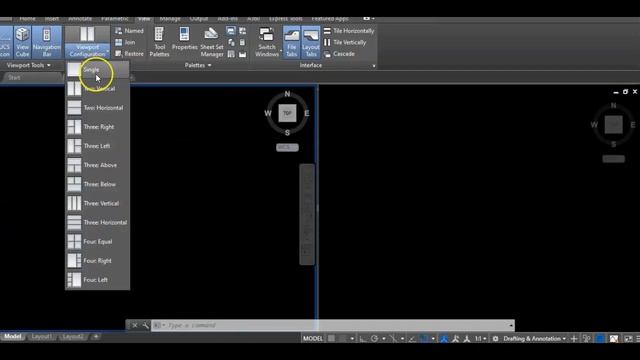Select Three: Vertical viewport configuration
Screen dimensions: 640x360
(98, 203)
